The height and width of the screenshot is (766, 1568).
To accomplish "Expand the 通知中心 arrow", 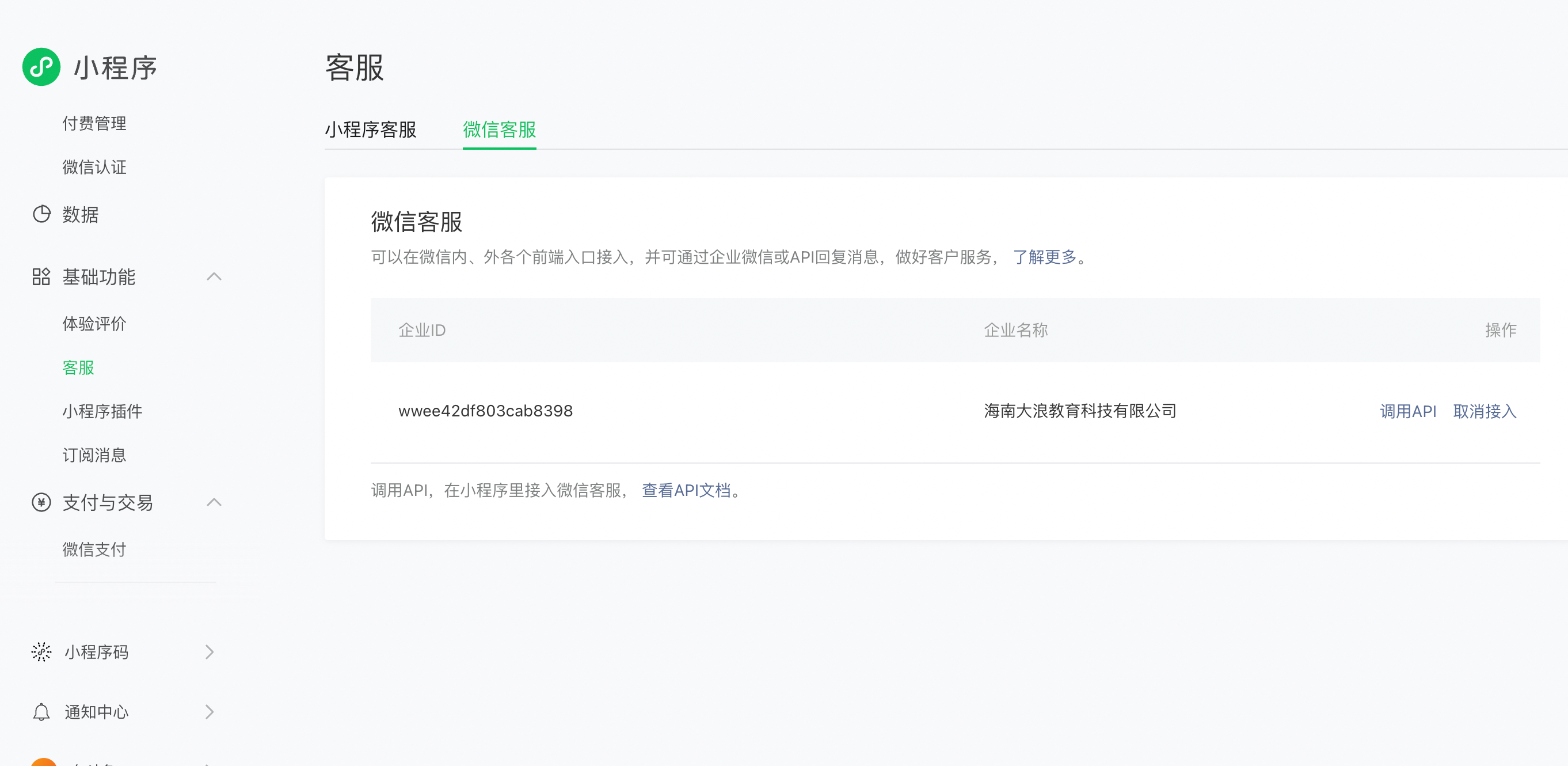I will point(210,712).
